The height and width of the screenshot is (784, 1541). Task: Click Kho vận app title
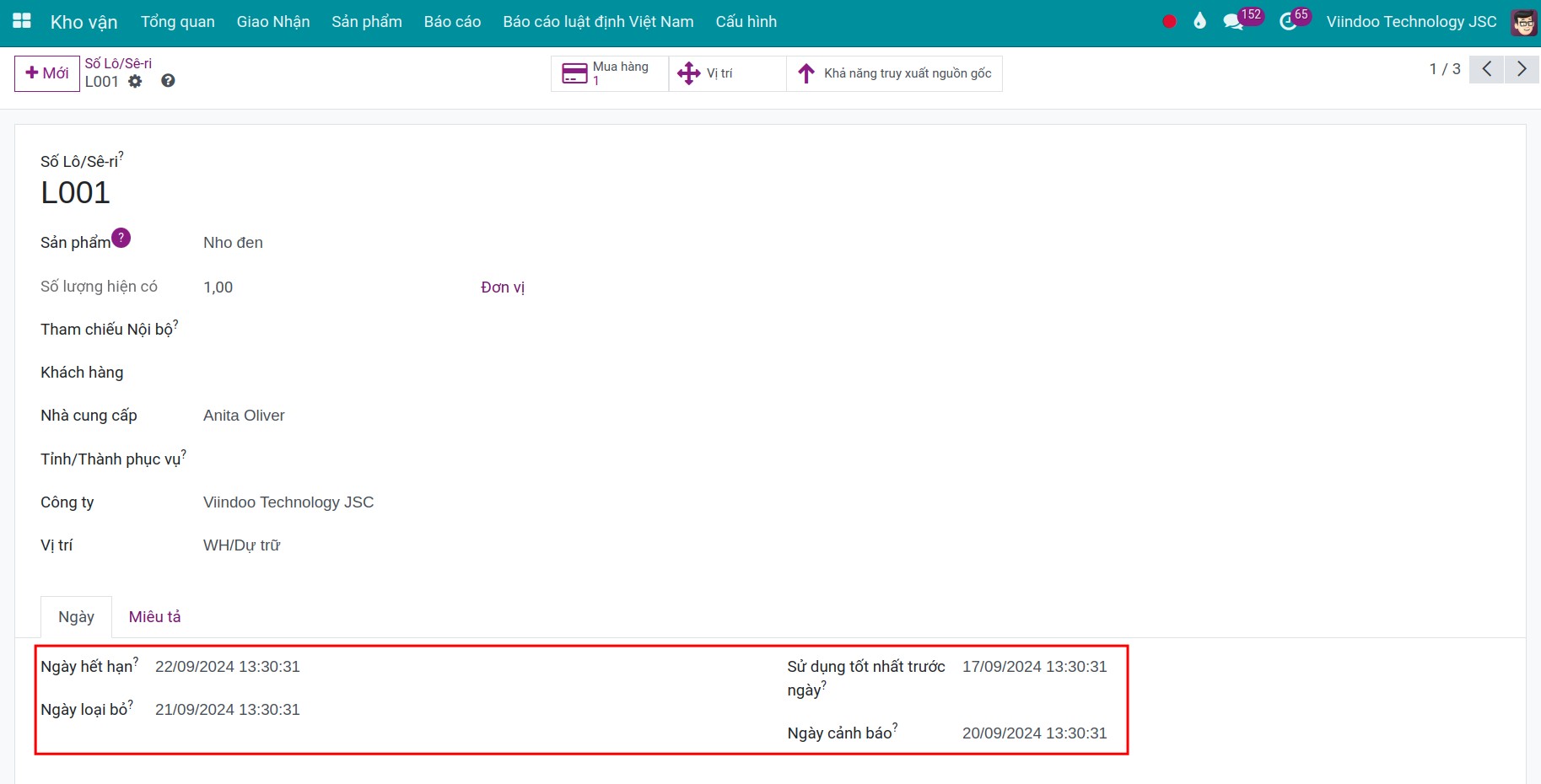pos(84,22)
